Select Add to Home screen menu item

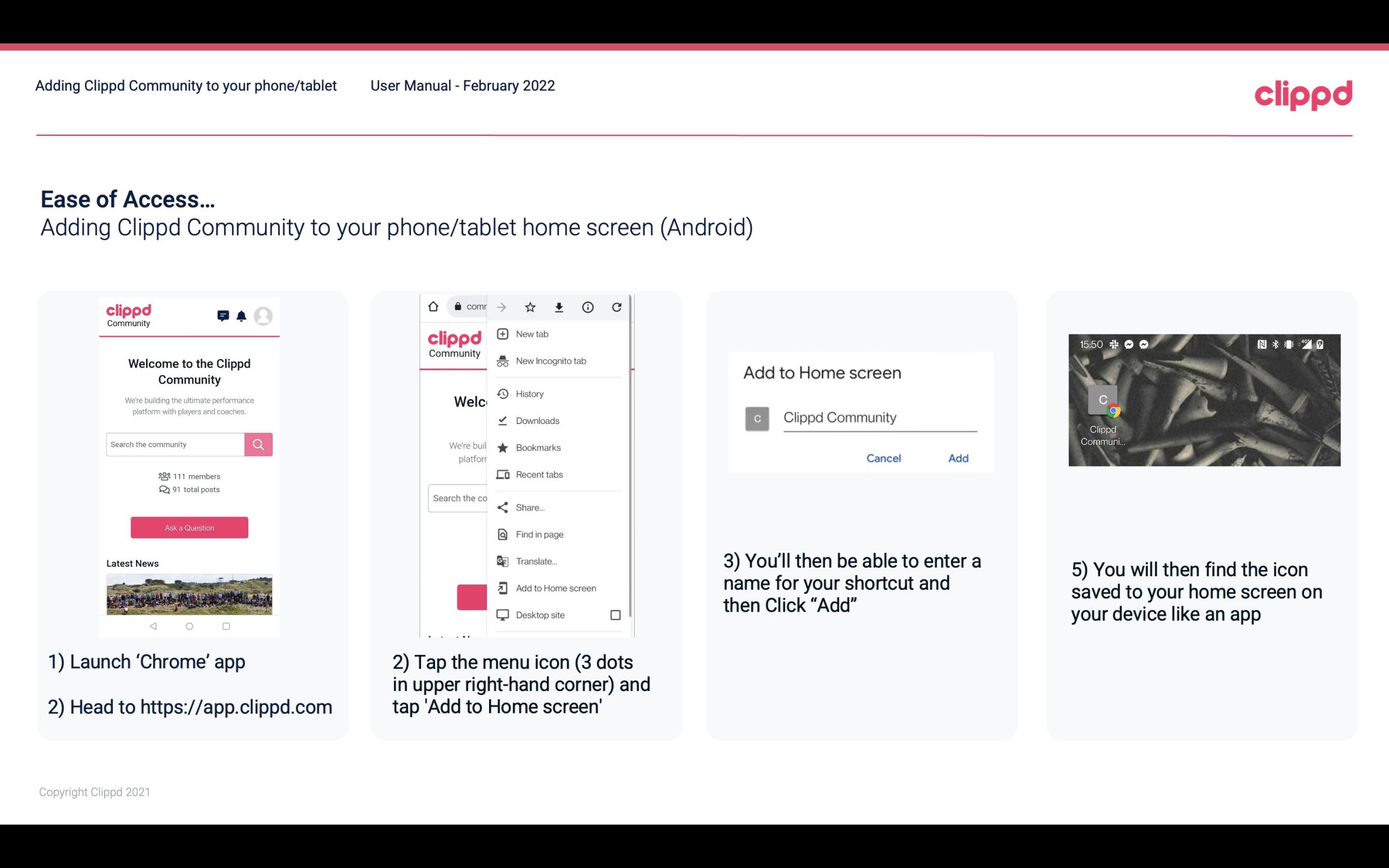(555, 588)
